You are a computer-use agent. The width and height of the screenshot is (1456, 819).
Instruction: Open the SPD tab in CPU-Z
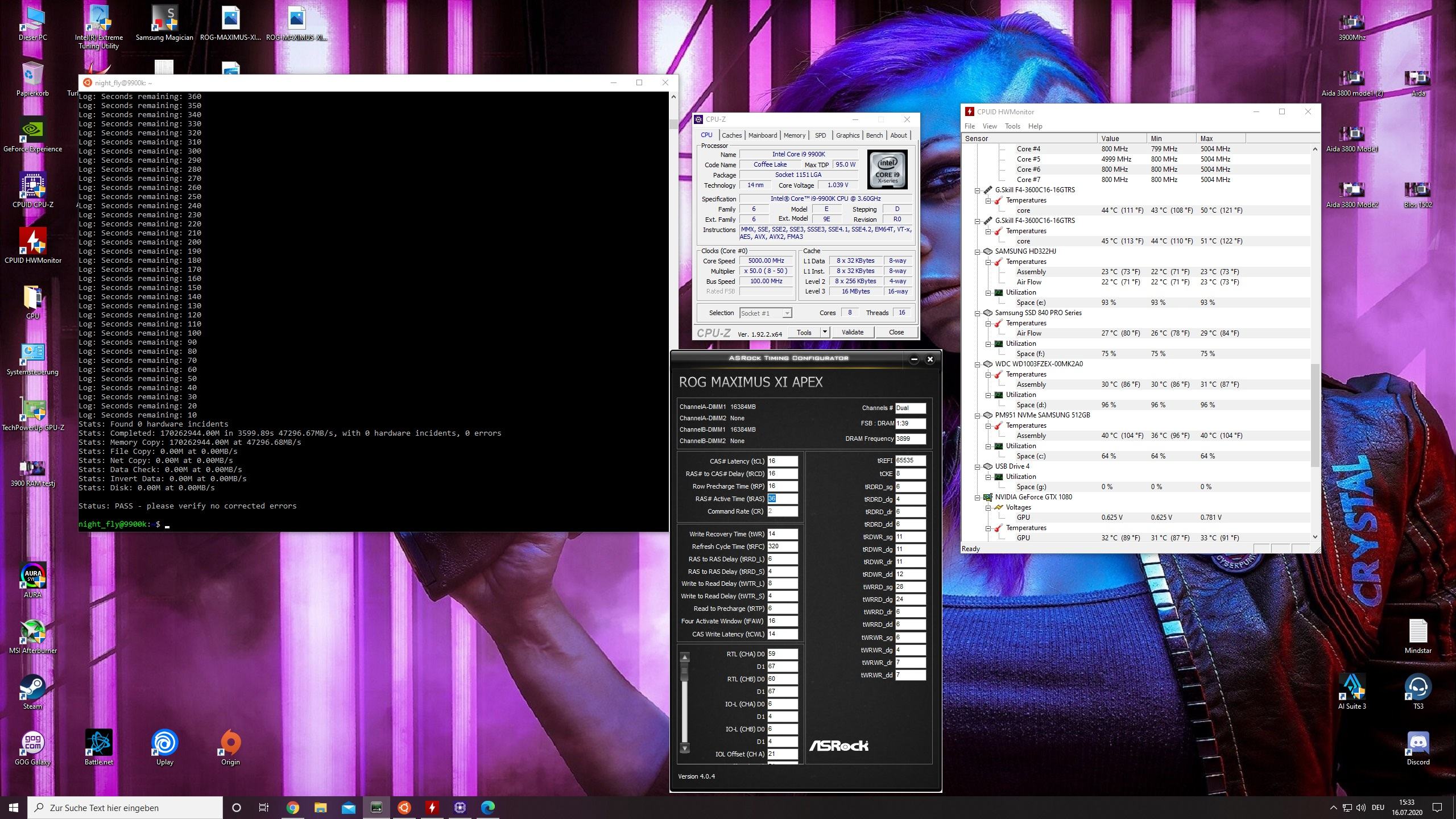point(820,135)
